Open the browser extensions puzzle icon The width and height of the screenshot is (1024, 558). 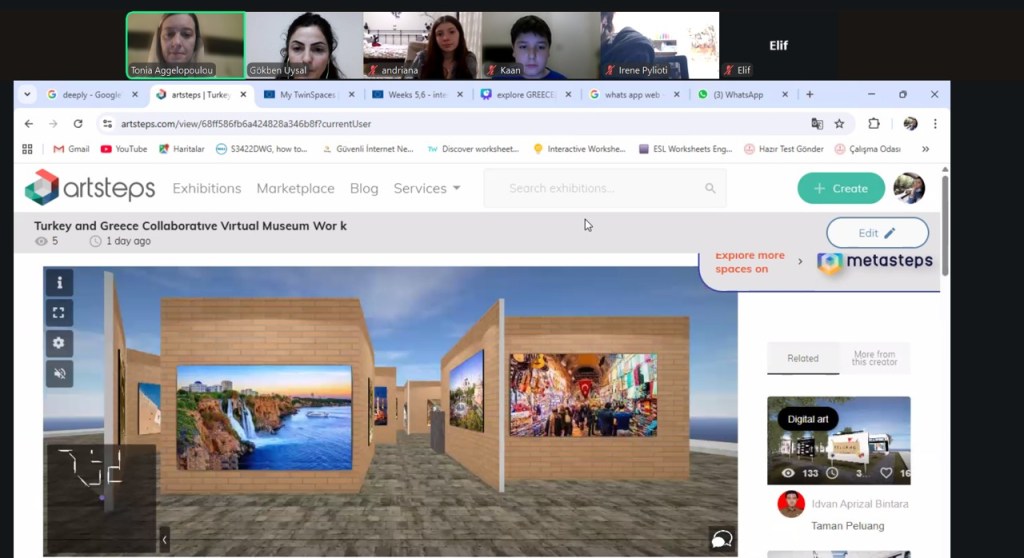click(873, 124)
